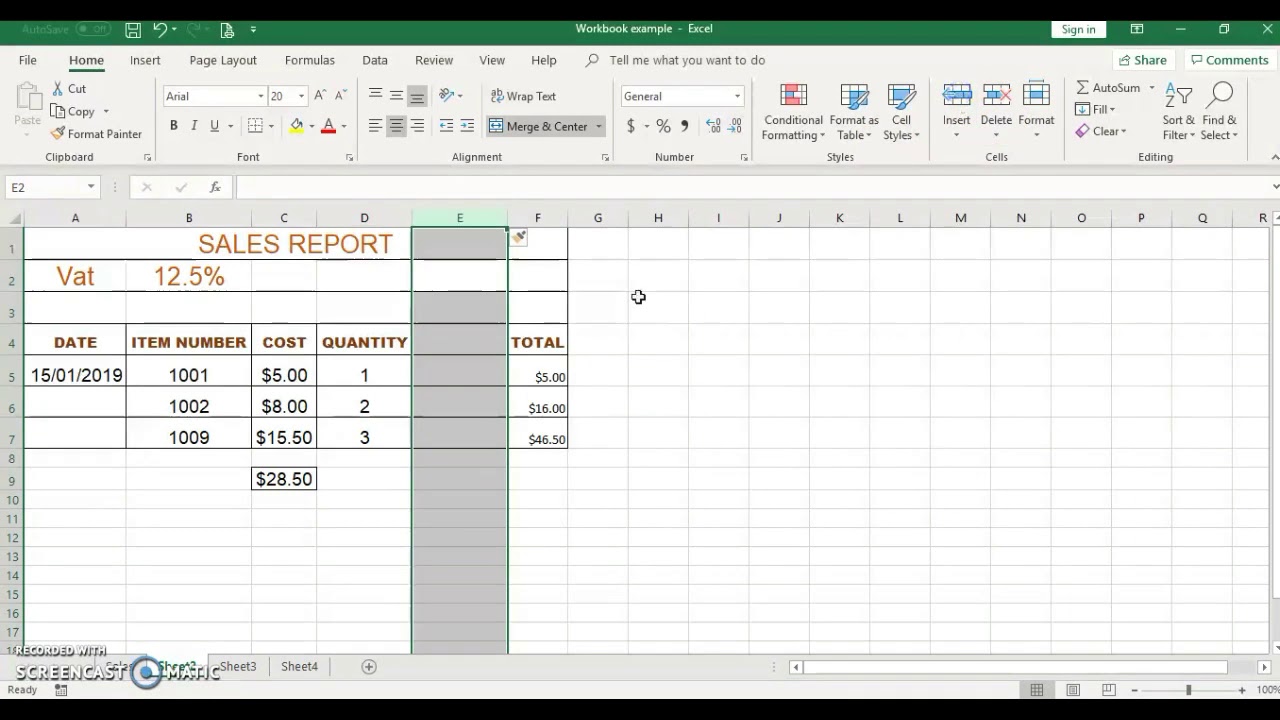Image resolution: width=1280 pixels, height=720 pixels.
Task: Switch to Page Layout view in status bar
Action: tap(1073, 690)
